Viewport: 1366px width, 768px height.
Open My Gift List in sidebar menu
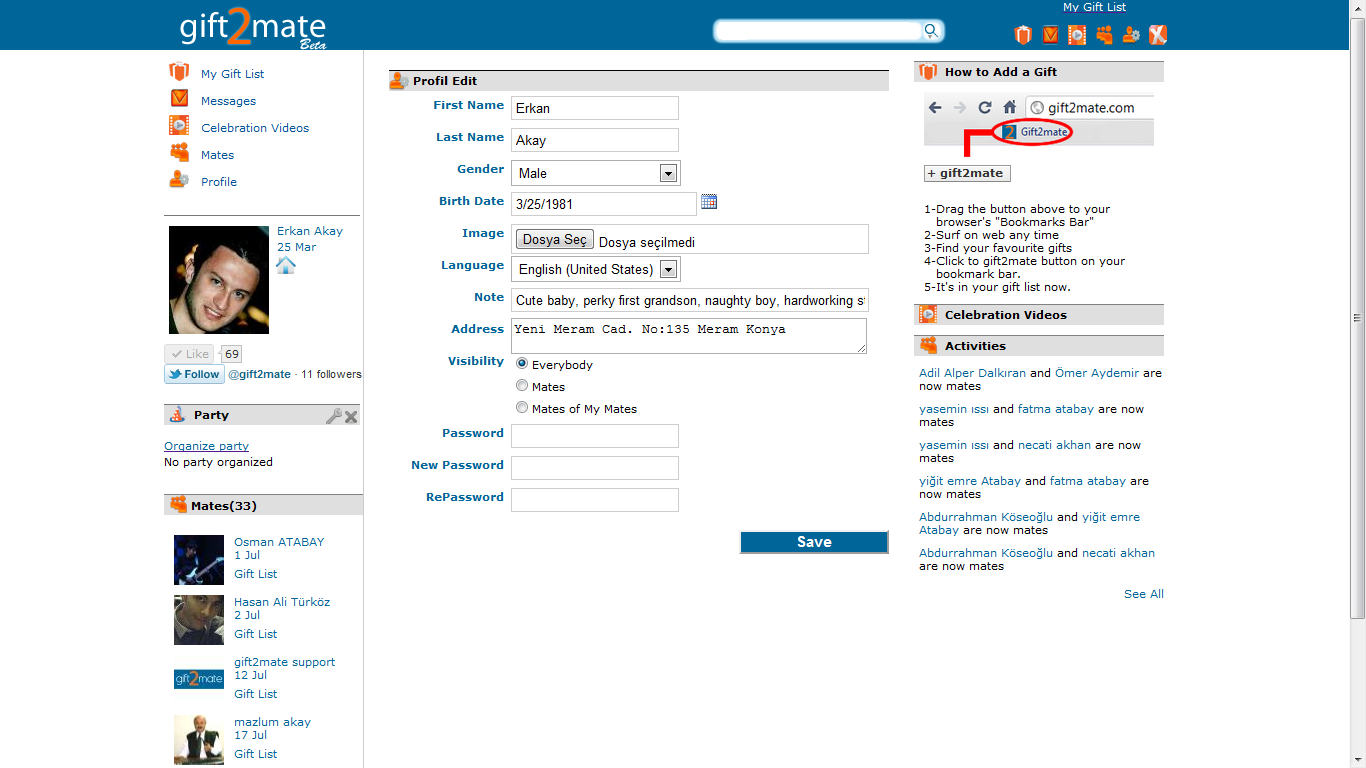[x=232, y=74]
